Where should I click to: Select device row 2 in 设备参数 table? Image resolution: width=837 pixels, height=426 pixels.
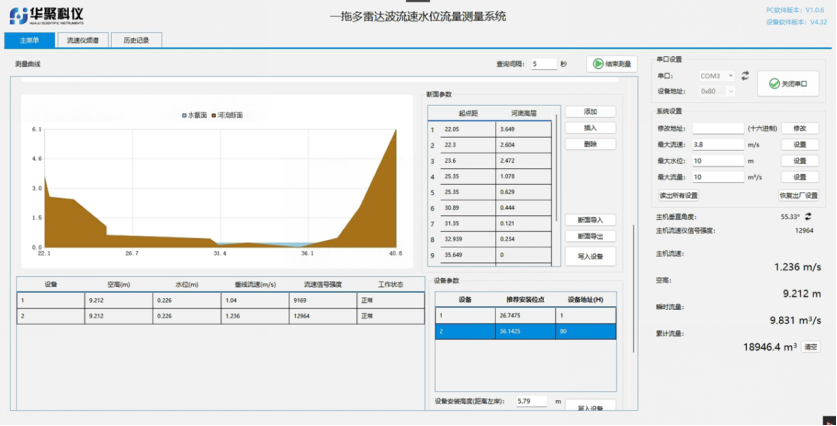tap(526, 332)
